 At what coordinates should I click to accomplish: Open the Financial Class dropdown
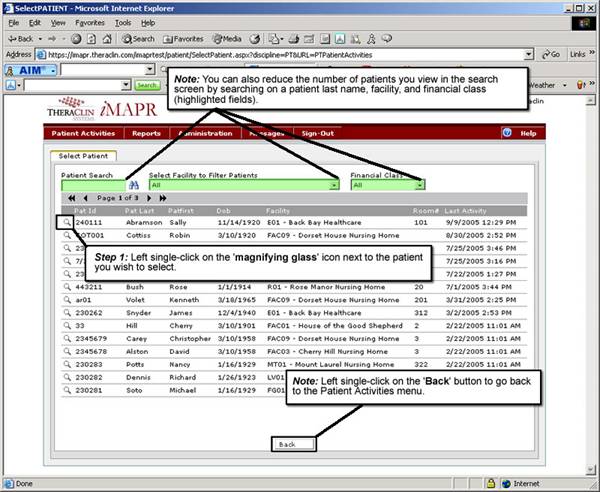click(419, 185)
